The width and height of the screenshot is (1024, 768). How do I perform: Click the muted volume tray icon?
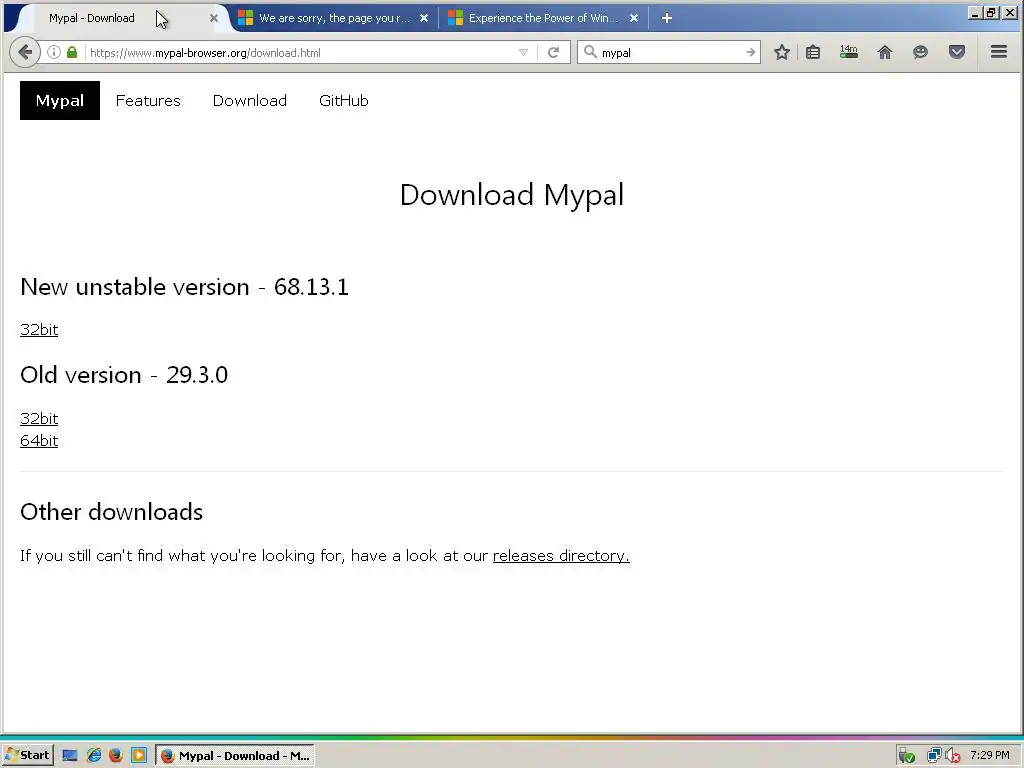pyautogui.click(x=953, y=756)
